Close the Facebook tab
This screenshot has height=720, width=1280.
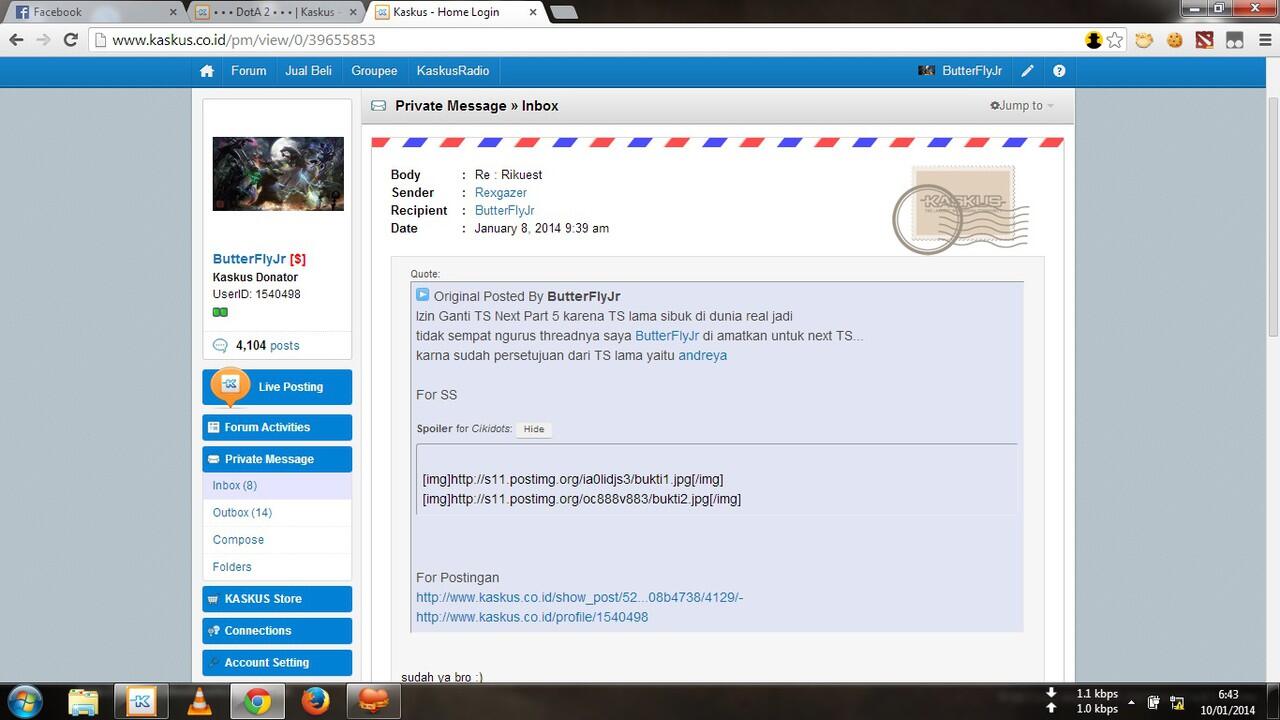(173, 13)
